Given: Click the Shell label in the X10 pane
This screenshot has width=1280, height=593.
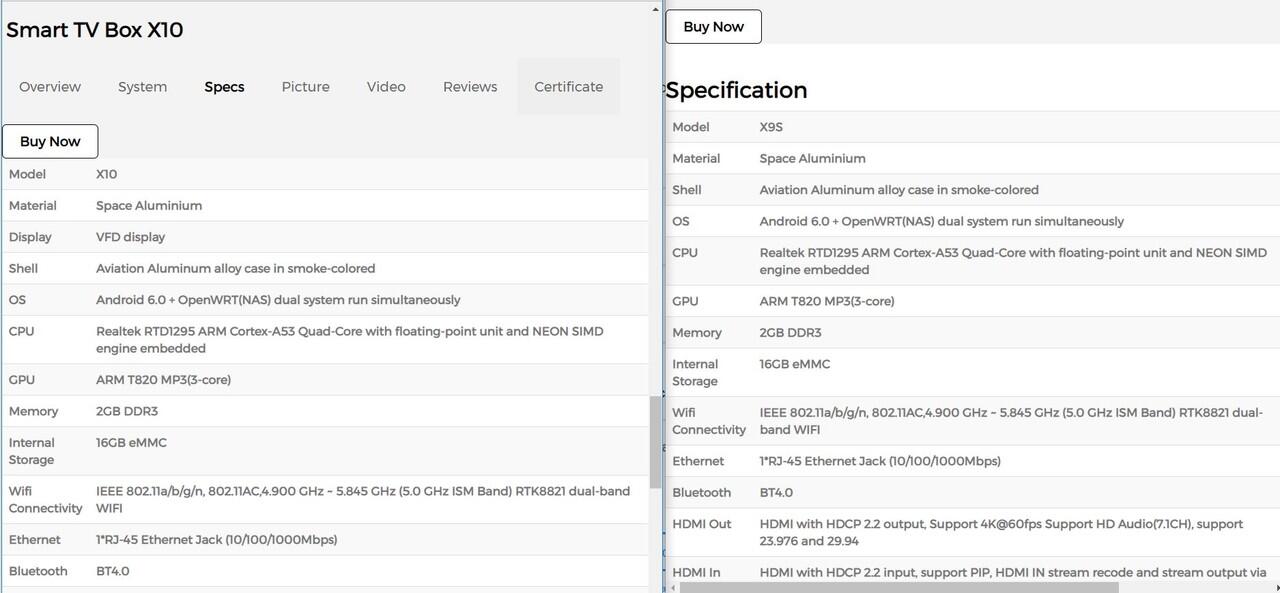Looking at the screenshot, I should (23, 268).
